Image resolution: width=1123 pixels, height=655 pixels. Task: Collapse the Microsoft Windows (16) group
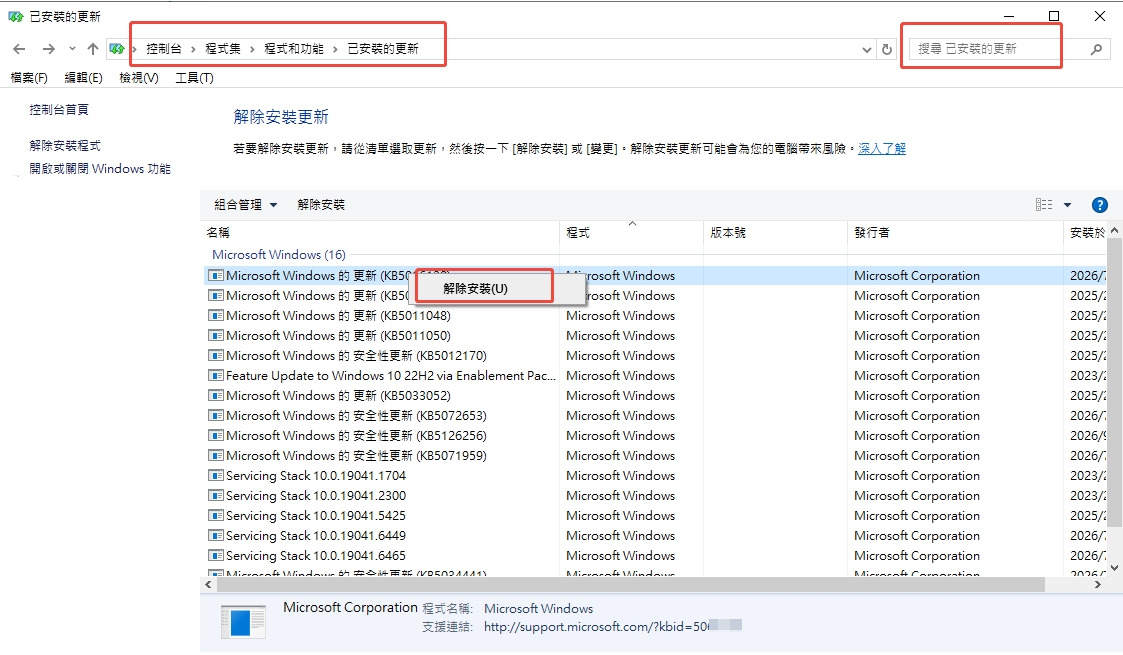[279, 255]
